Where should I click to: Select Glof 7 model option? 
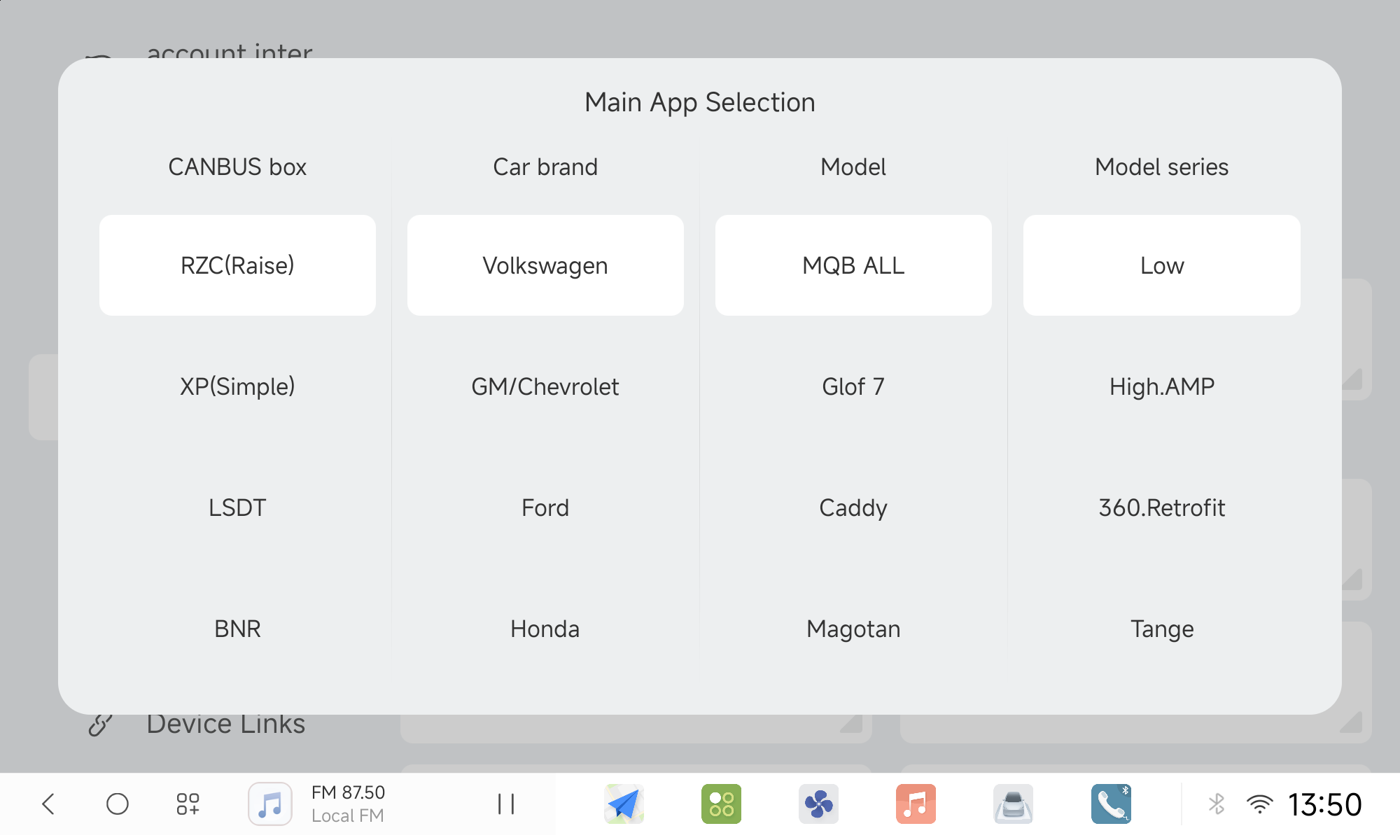[x=853, y=386]
